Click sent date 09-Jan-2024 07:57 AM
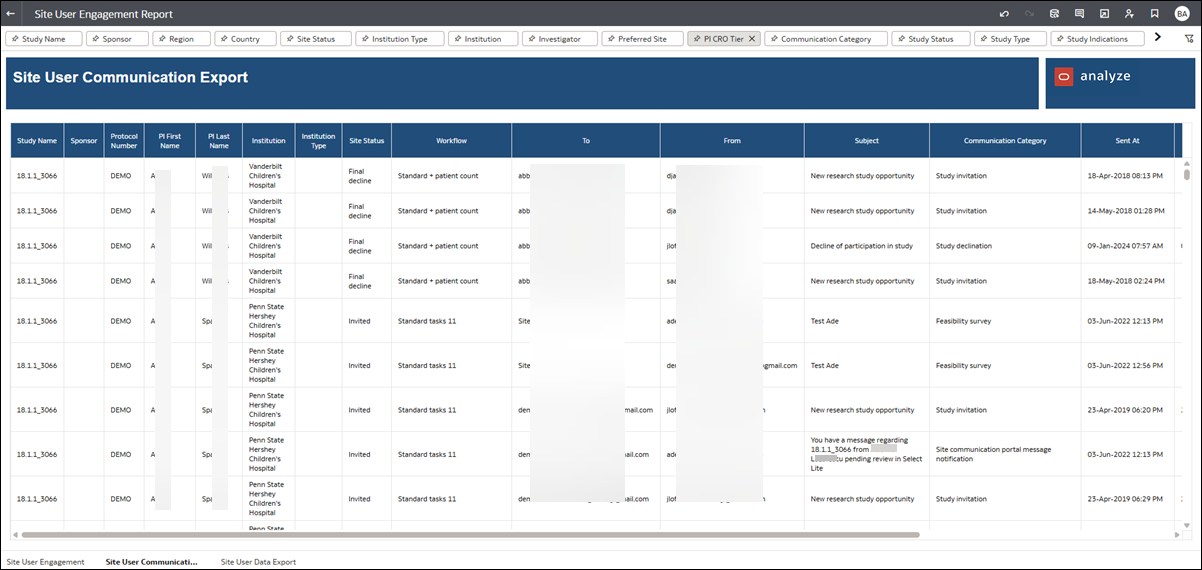The image size is (1202, 570). pyautogui.click(x=1124, y=246)
